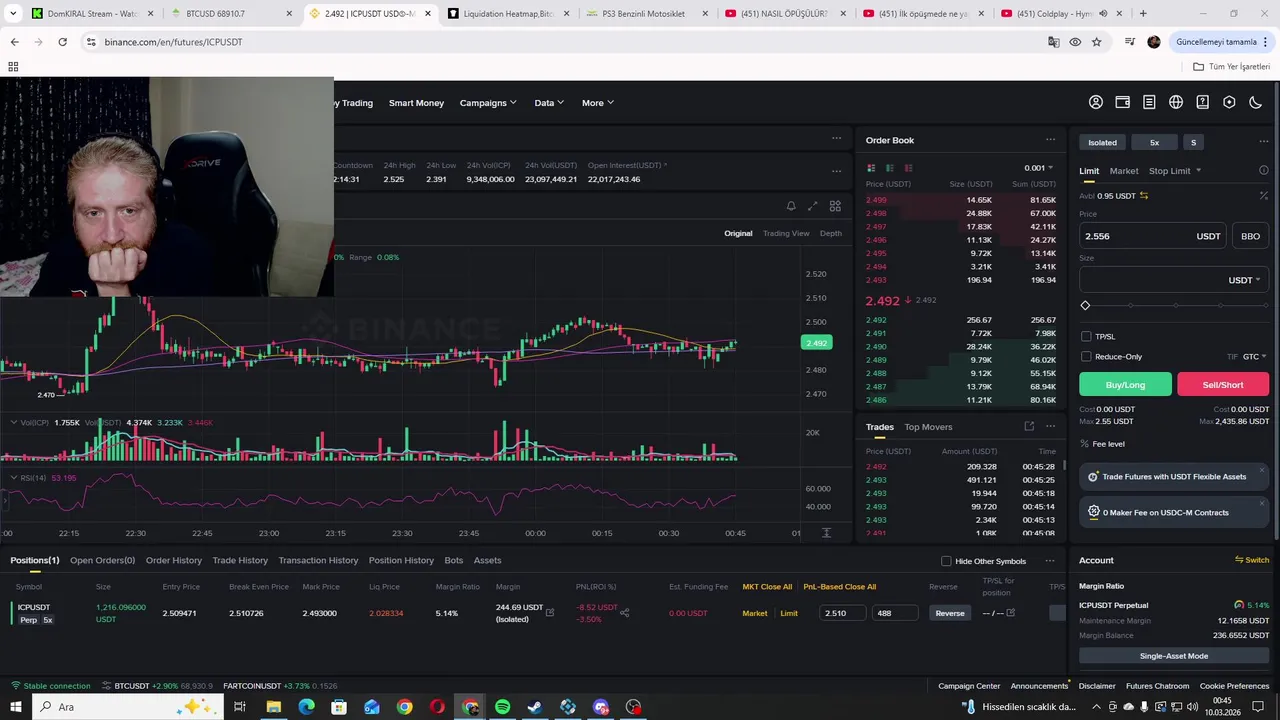The height and width of the screenshot is (720, 1280).
Task: Click the close quantity field showing 488
Action: tap(894, 613)
